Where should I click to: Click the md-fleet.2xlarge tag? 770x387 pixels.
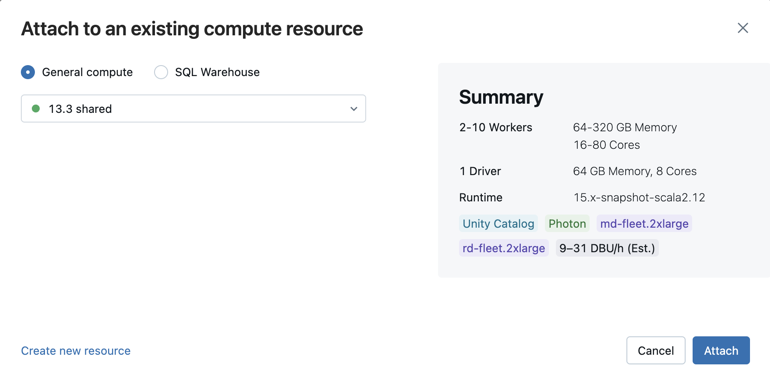[x=644, y=223]
